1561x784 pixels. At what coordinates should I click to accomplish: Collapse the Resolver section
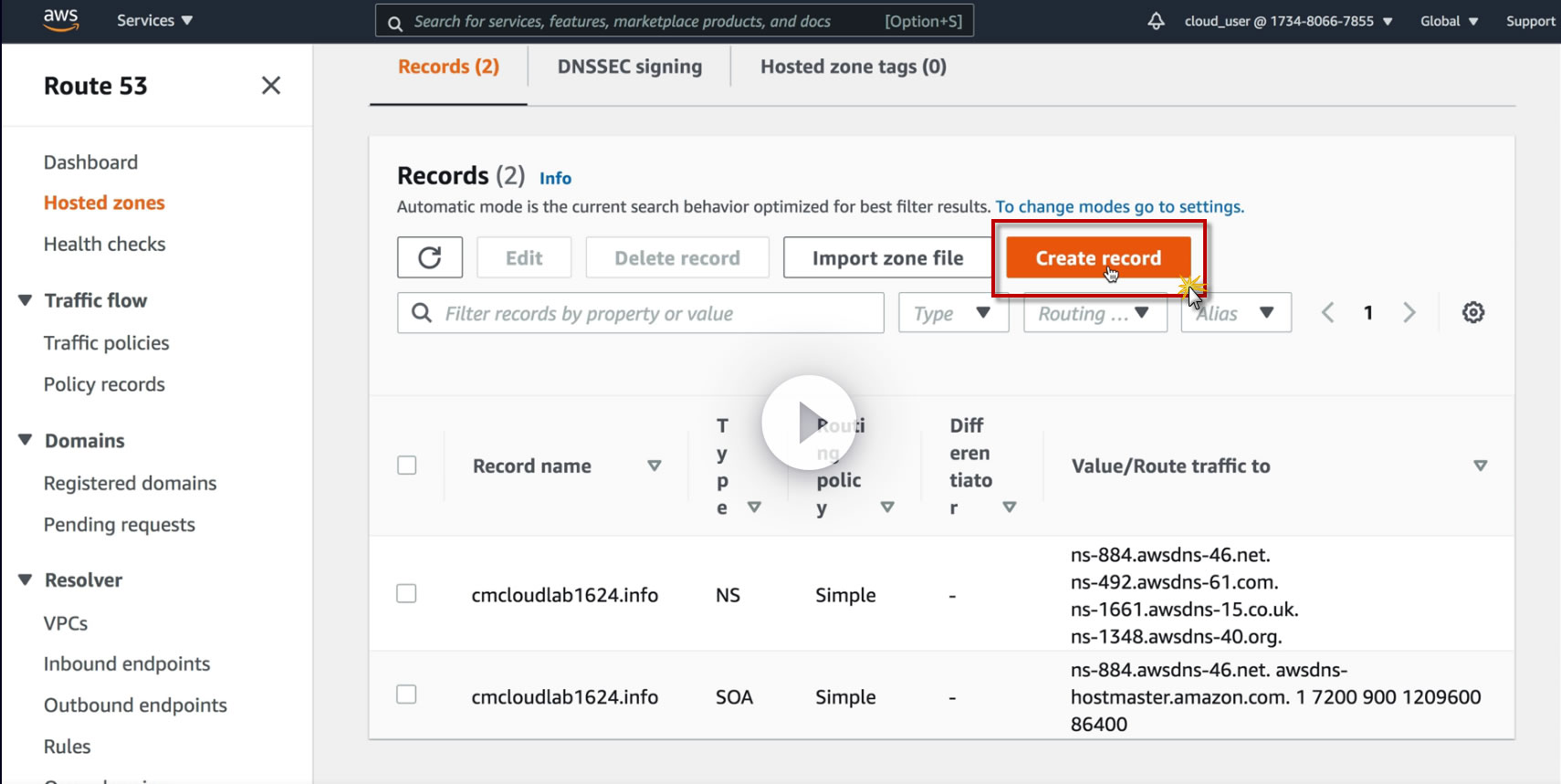(26, 580)
